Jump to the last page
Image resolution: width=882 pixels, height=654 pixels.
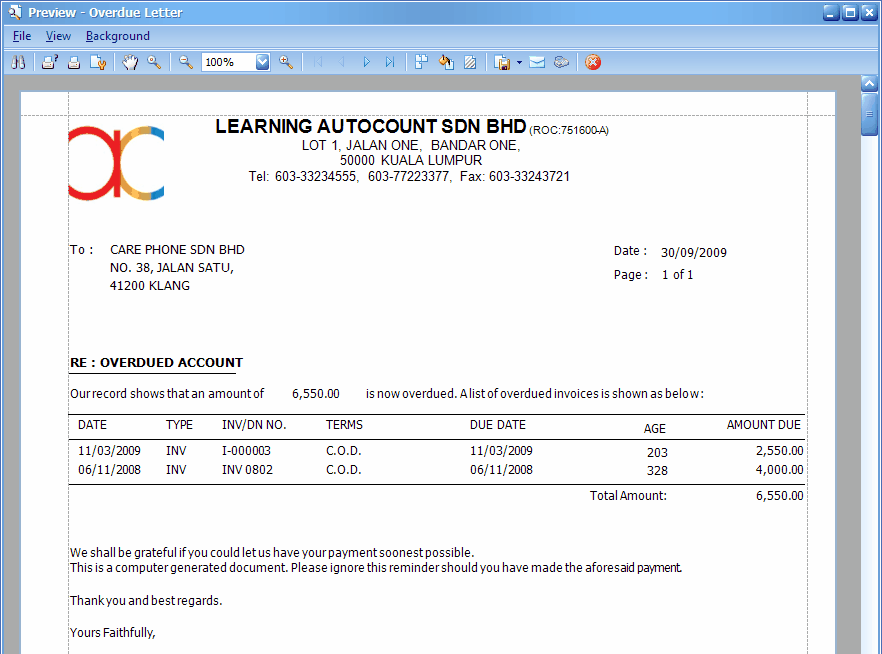(390, 62)
